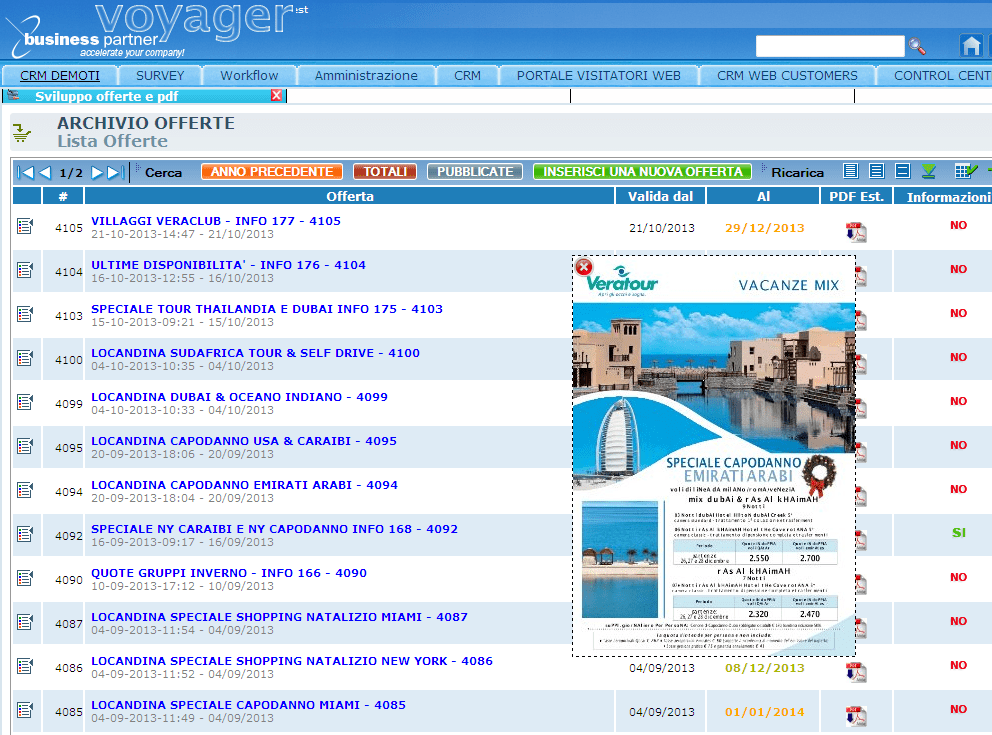Switch to Sviluppo offerte e pdf tab
Screen dimensions: 992x735
click(106, 96)
